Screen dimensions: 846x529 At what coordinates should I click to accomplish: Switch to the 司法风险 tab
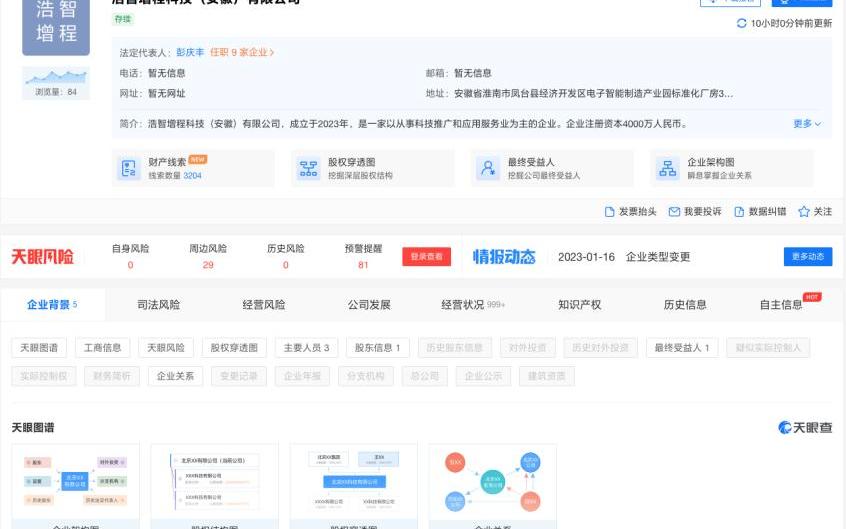point(158,304)
